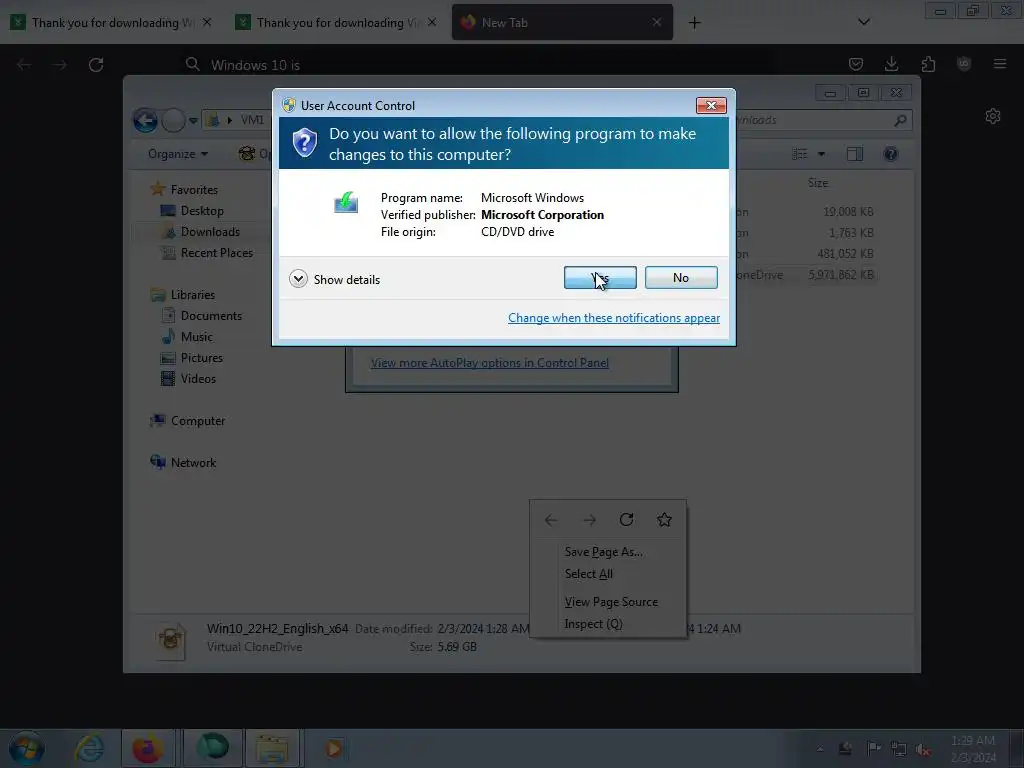
Task: Choose Save Page As in context menu
Action: [603, 552]
